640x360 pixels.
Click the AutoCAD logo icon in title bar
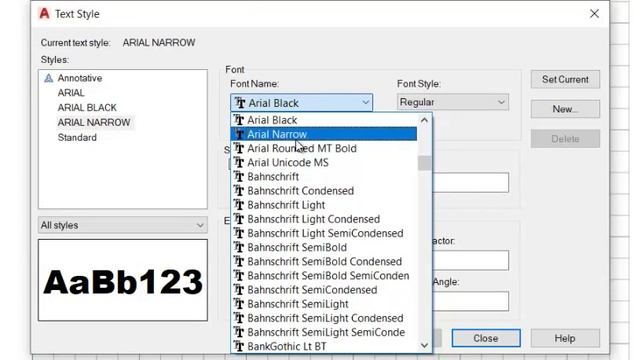[44, 13]
